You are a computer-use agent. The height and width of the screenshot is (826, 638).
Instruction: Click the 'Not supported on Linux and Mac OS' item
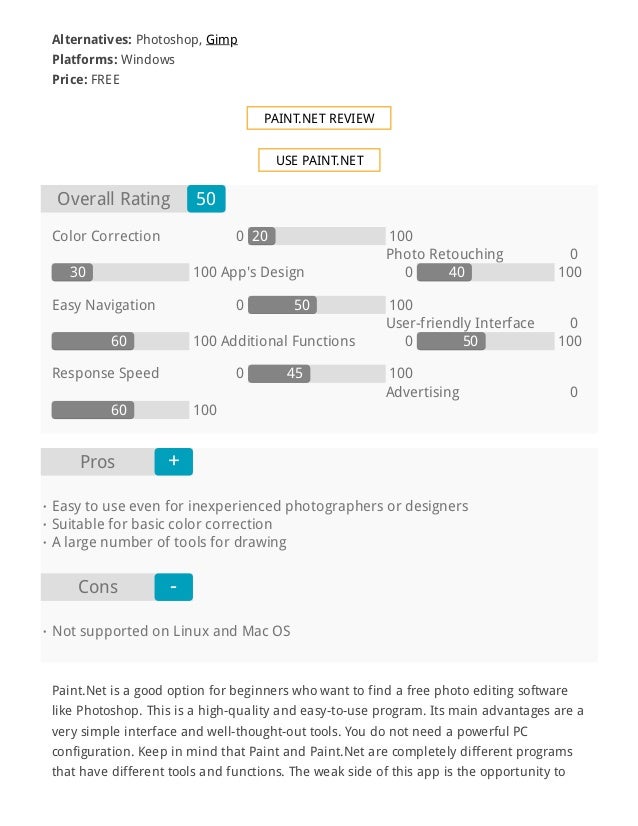tap(171, 631)
